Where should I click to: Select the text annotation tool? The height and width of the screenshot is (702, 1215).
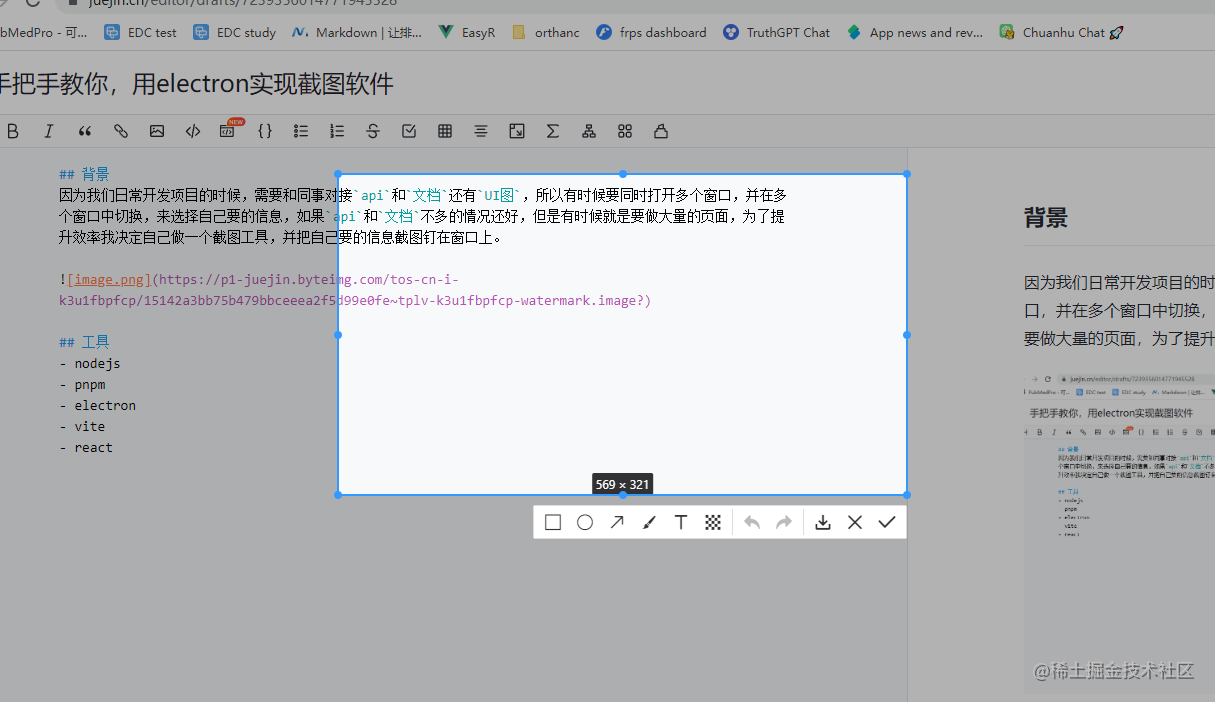tap(681, 521)
